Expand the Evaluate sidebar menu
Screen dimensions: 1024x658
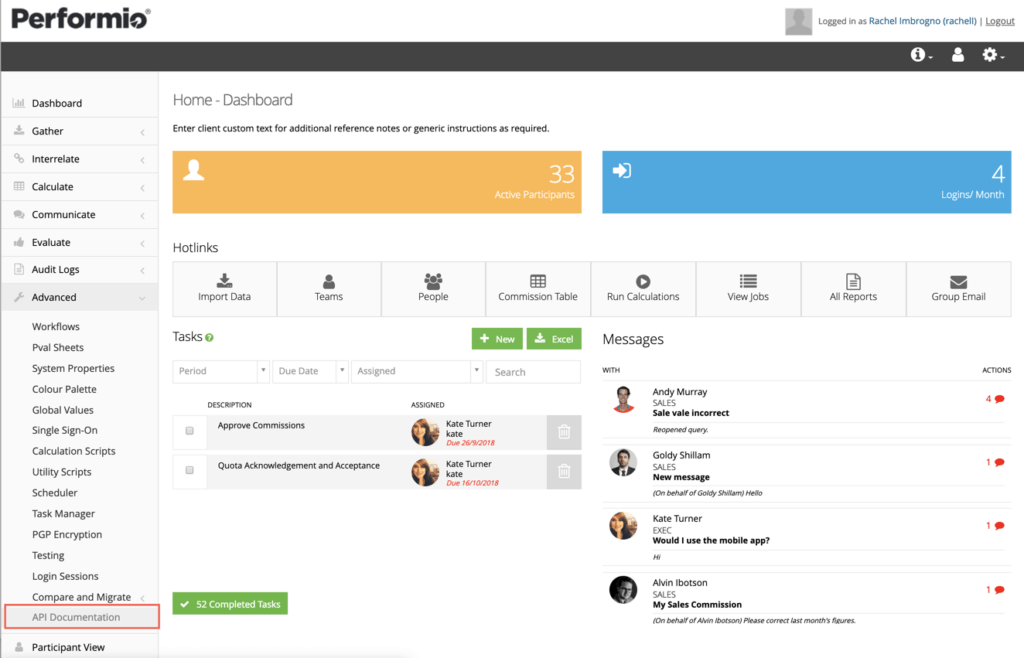tap(80, 242)
